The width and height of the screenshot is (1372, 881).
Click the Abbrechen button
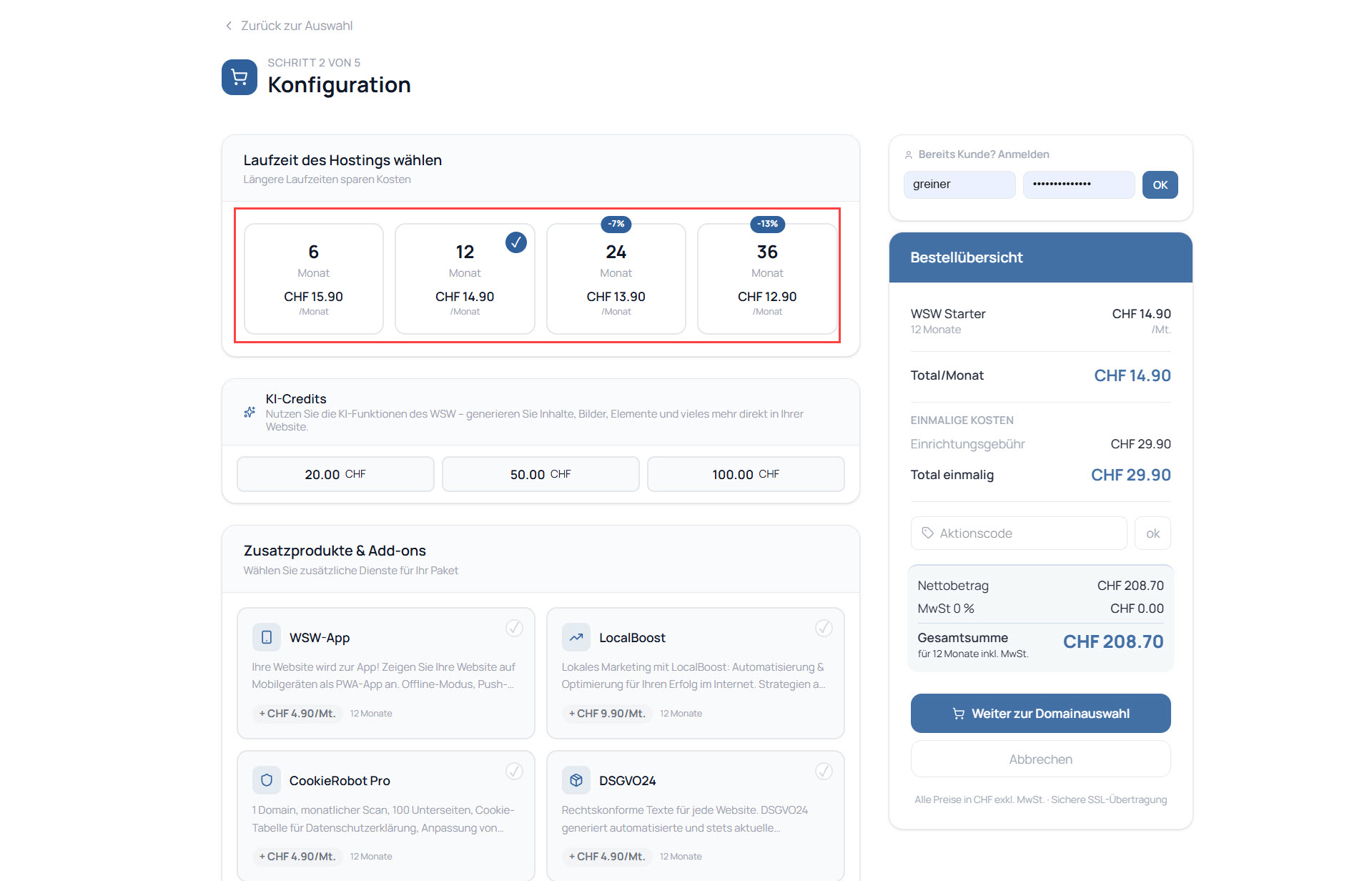(1040, 759)
